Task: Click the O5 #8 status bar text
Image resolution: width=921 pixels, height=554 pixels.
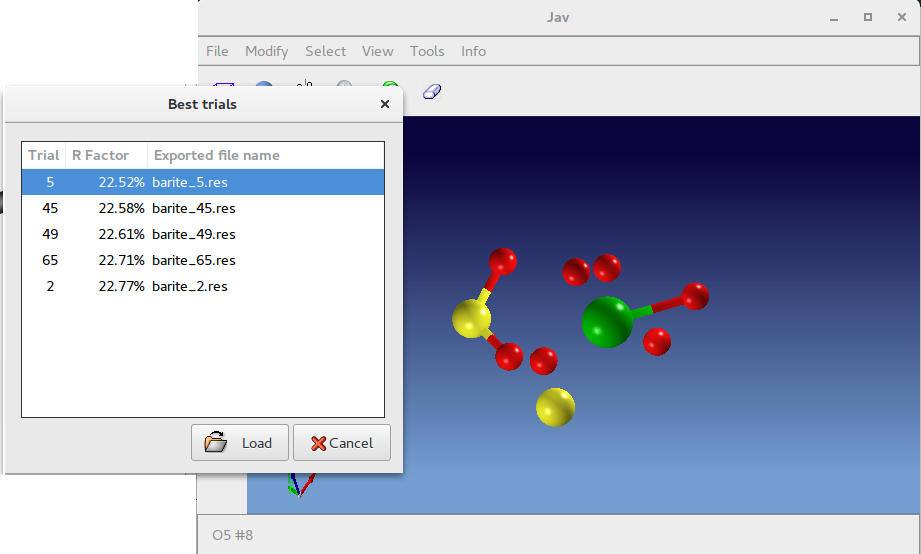Action: (x=233, y=535)
